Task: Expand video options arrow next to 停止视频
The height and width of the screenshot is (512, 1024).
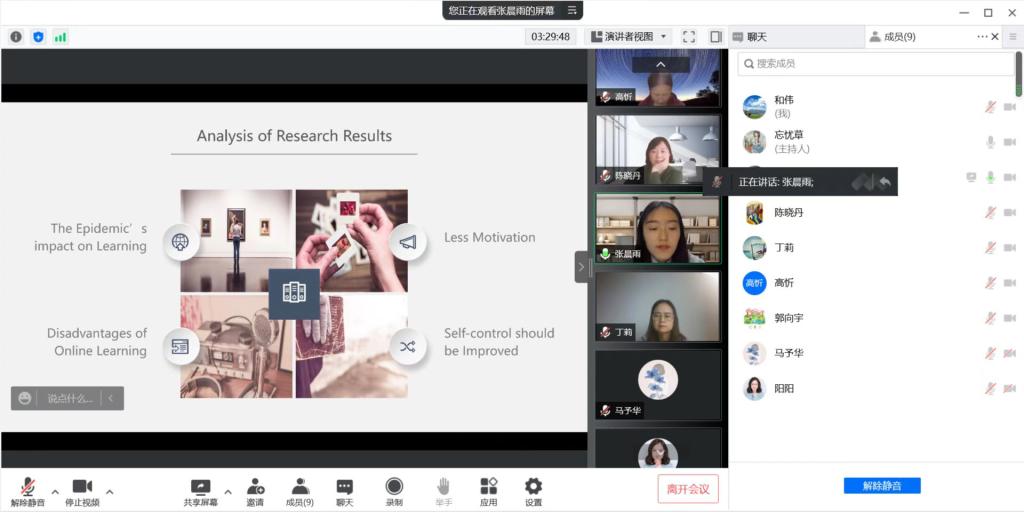Action: click(x=110, y=492)
